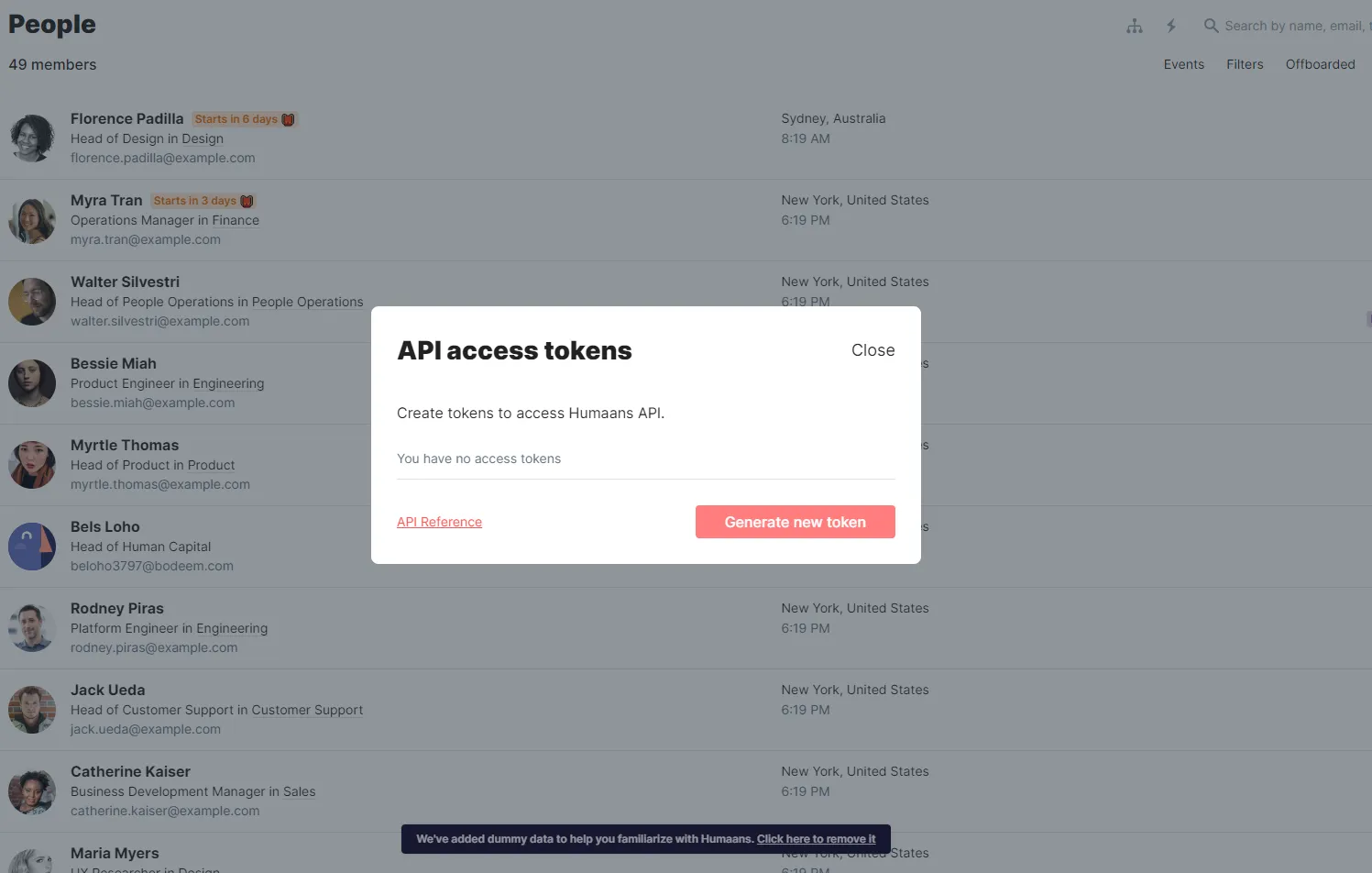Screen dimensions: 1372x873
Task: Click Finance link in Myra Tran's role
Action: pyautogui.click(x=236, y=220)
